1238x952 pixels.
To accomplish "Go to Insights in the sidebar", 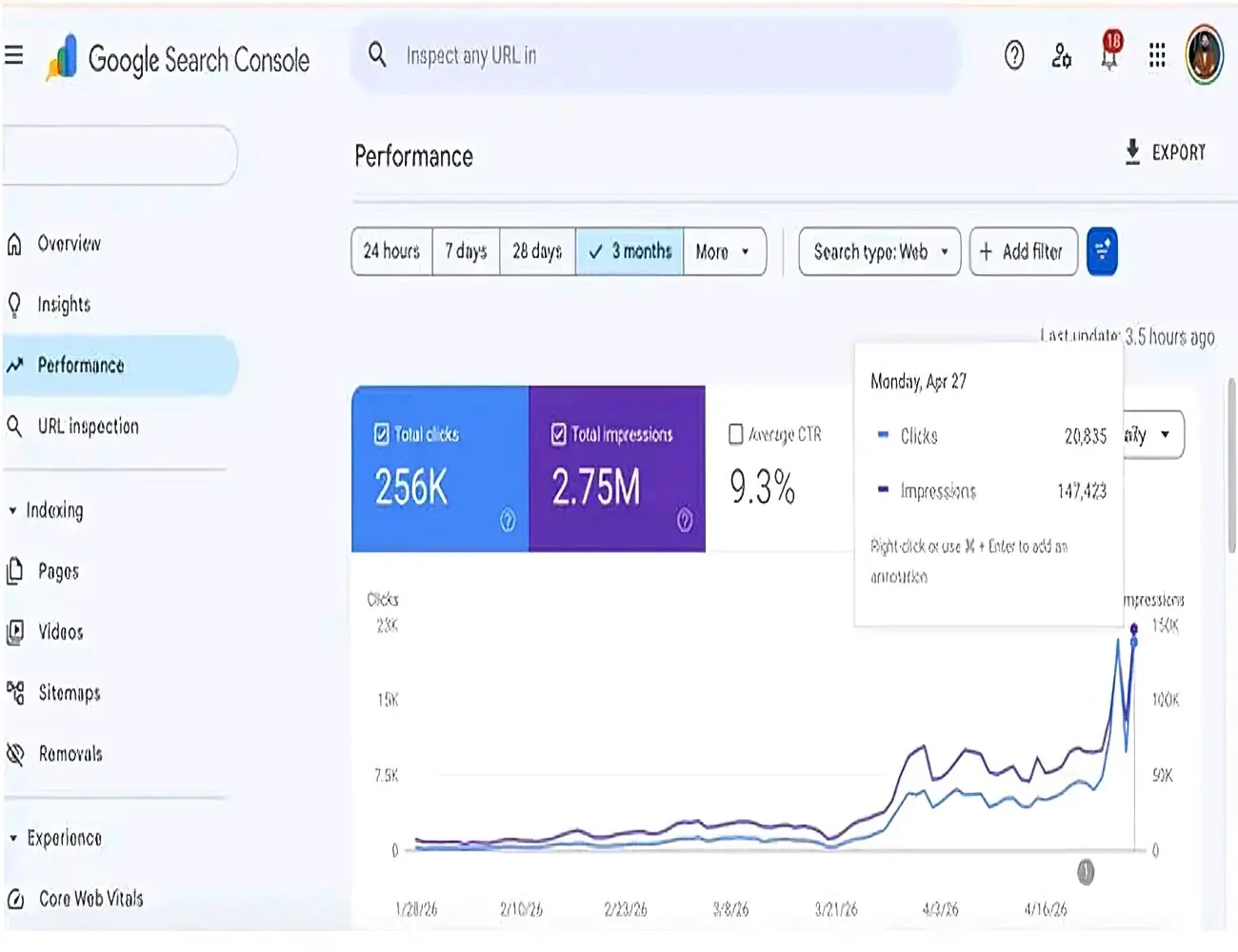I will [x=64, y=305].
